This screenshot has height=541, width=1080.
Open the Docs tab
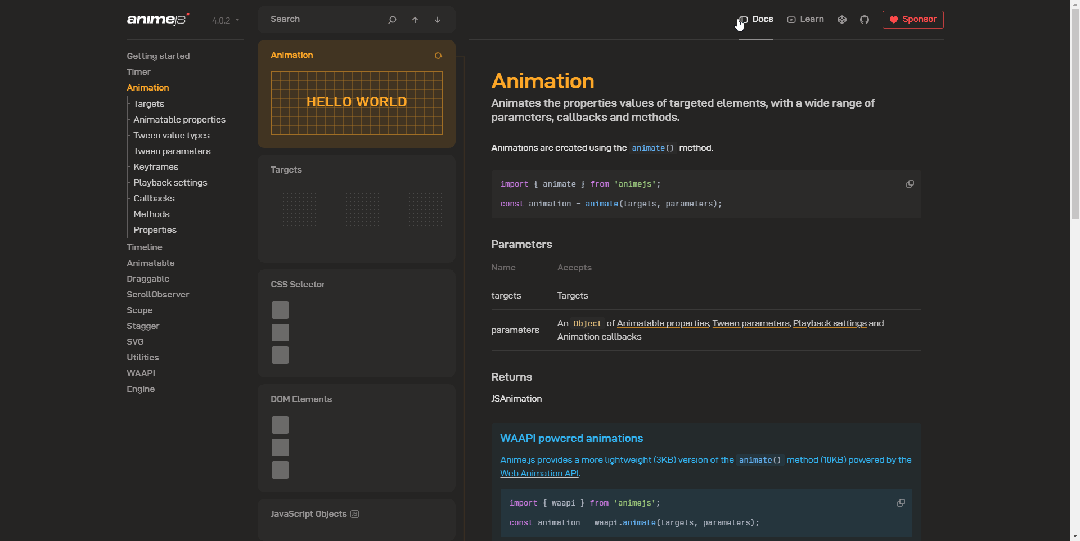(756, 19)
